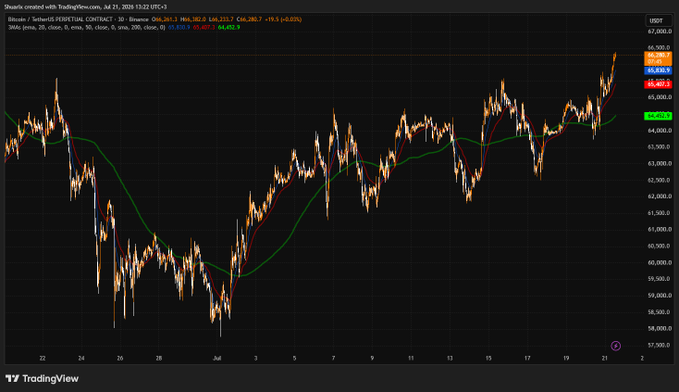
Task: Click 58,000.0 on the price axis
Action: 660,329
